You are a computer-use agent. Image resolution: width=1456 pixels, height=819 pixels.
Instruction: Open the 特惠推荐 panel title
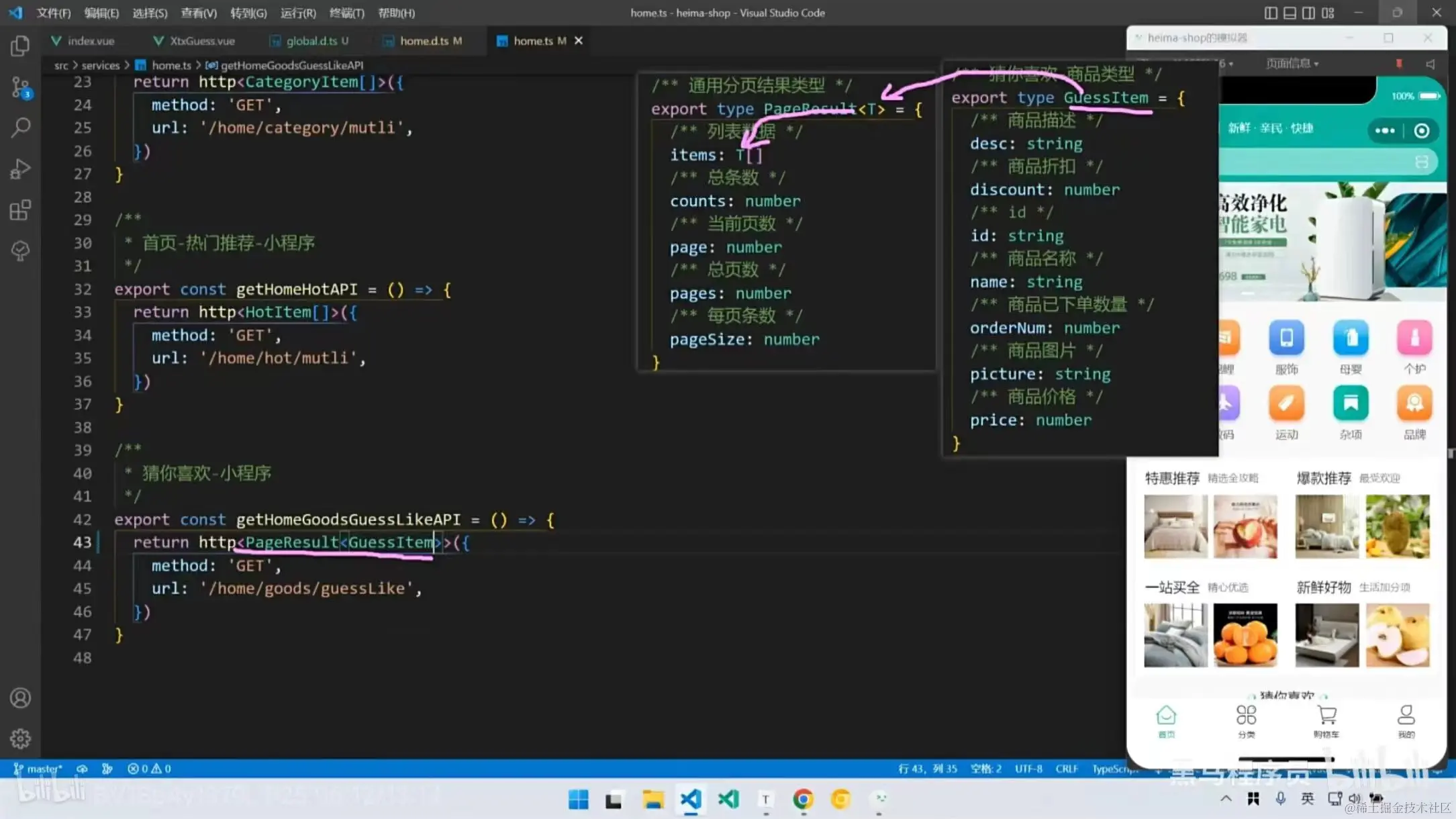1172,478
